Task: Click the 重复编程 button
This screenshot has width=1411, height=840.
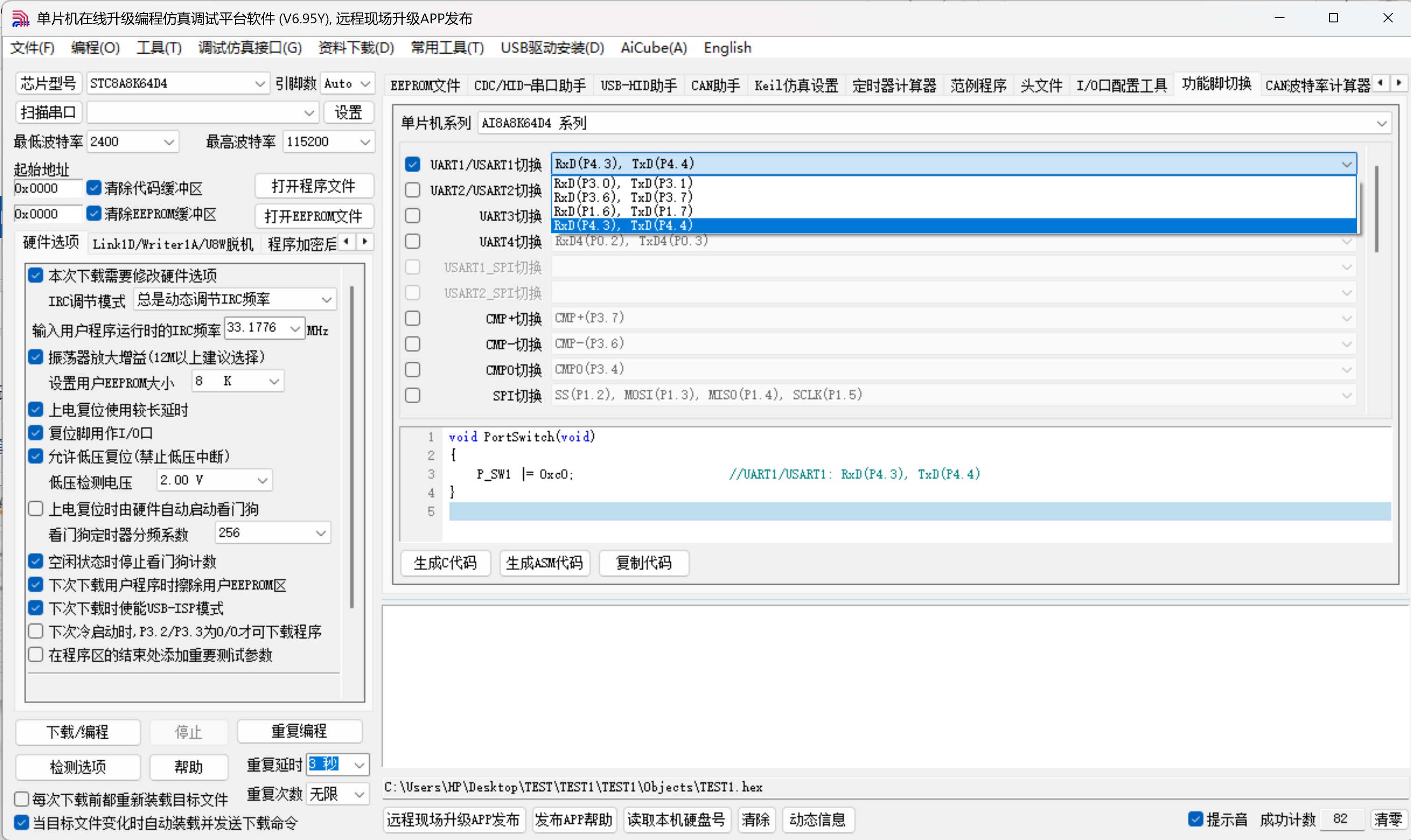Action: [299, 731]
